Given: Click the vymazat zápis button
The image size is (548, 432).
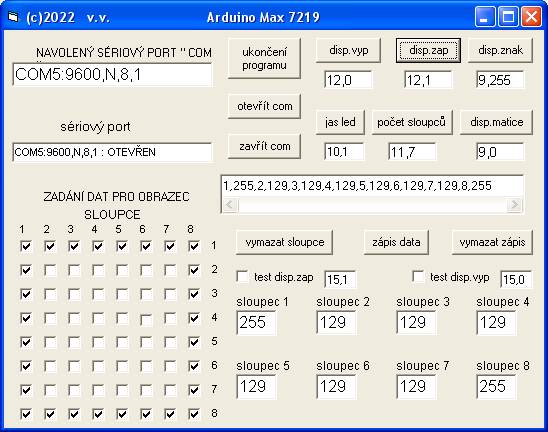Looking at the screenshot, I should (492, 242).
